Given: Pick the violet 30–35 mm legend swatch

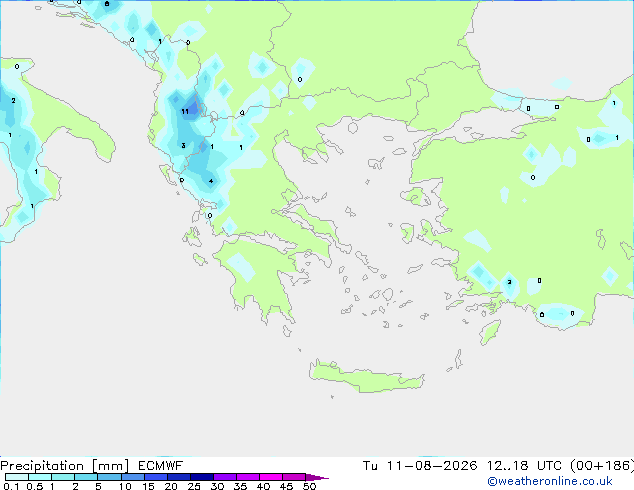Looking at the screenshot, I should point(225,477).
